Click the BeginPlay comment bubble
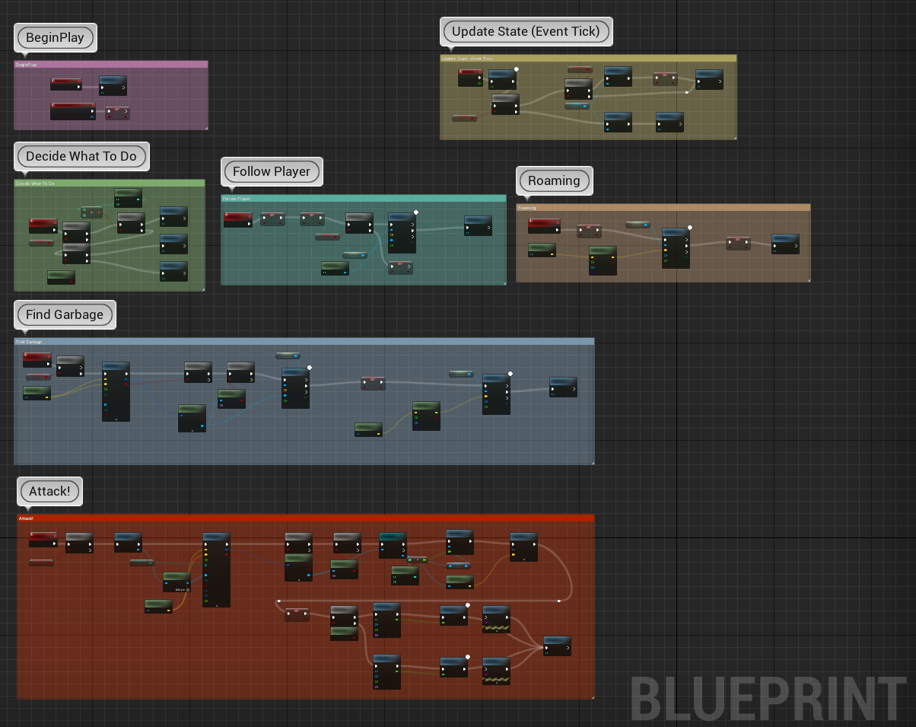The width and height of the screenshot is (916, 727). point(56,38)
